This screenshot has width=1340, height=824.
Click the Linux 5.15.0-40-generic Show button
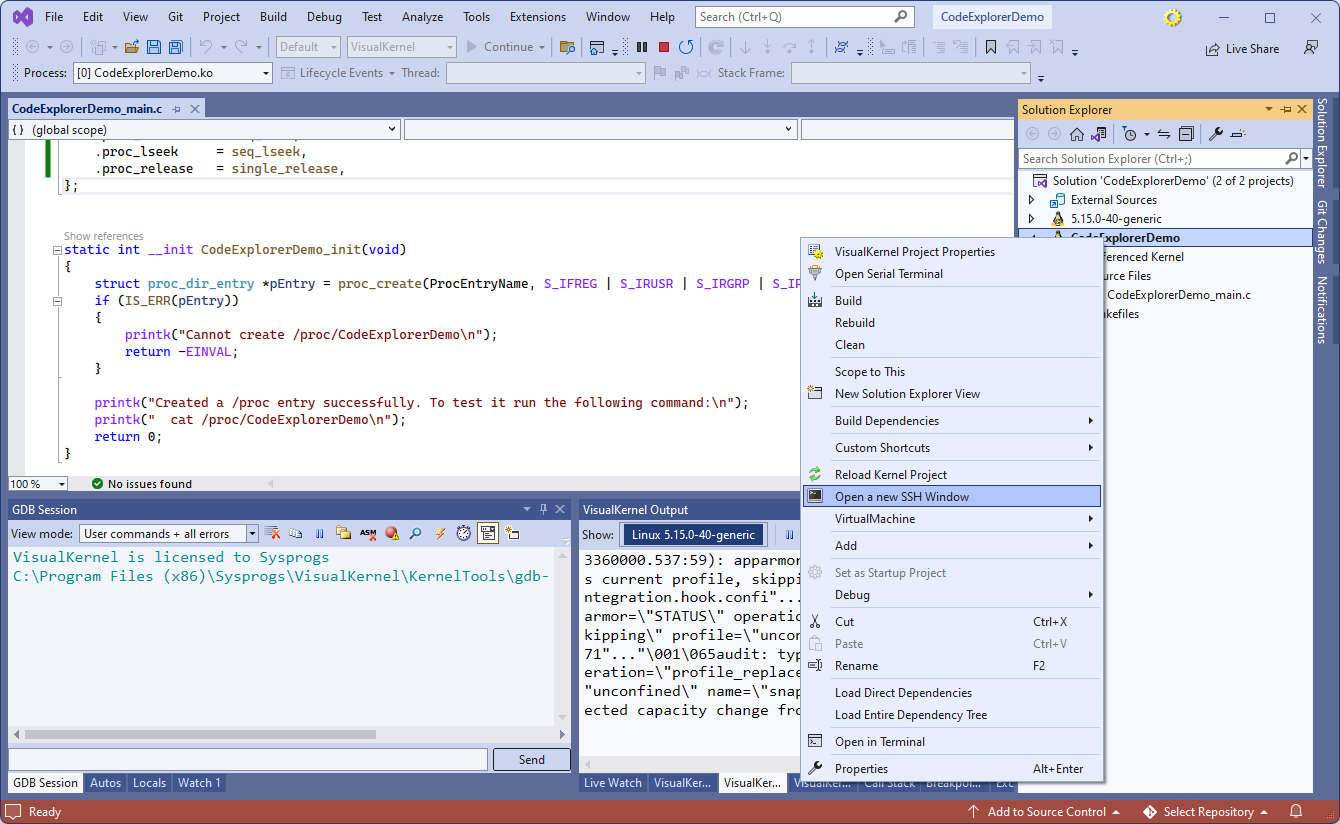coord(693,534)
